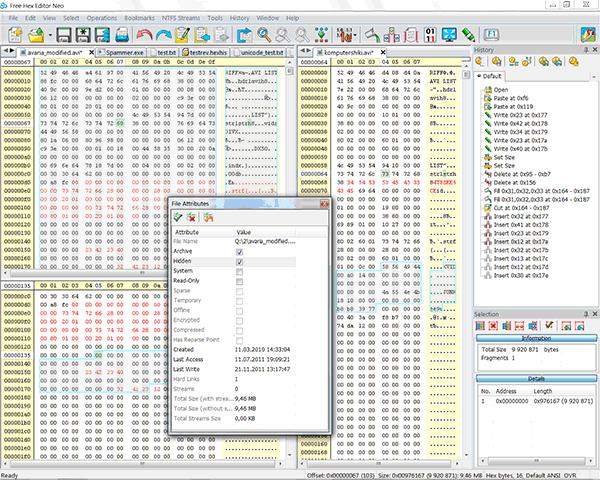The width and height of the screenshot is (600, 480).
Task: Click the Go to Offset icon
Action: point(244,35)
